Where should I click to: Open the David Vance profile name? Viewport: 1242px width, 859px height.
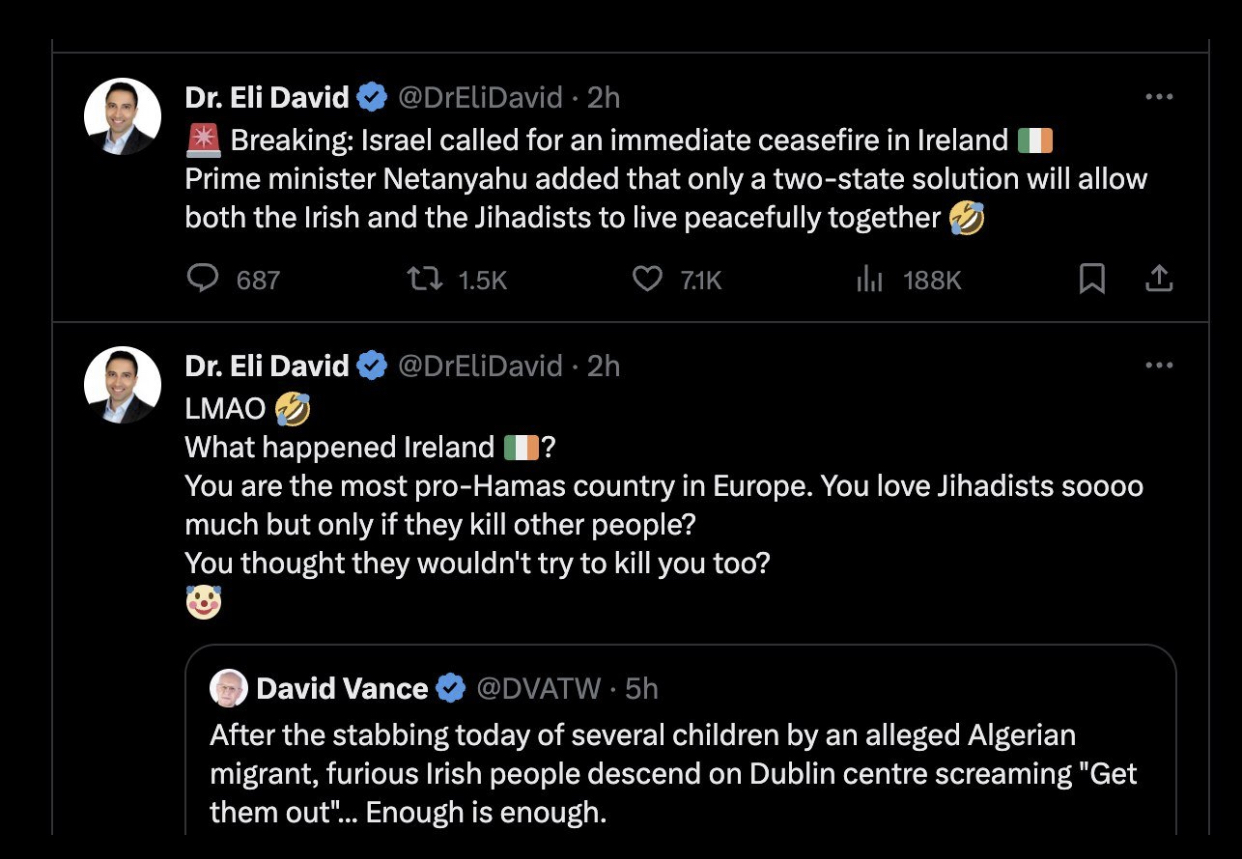point(342,688)
